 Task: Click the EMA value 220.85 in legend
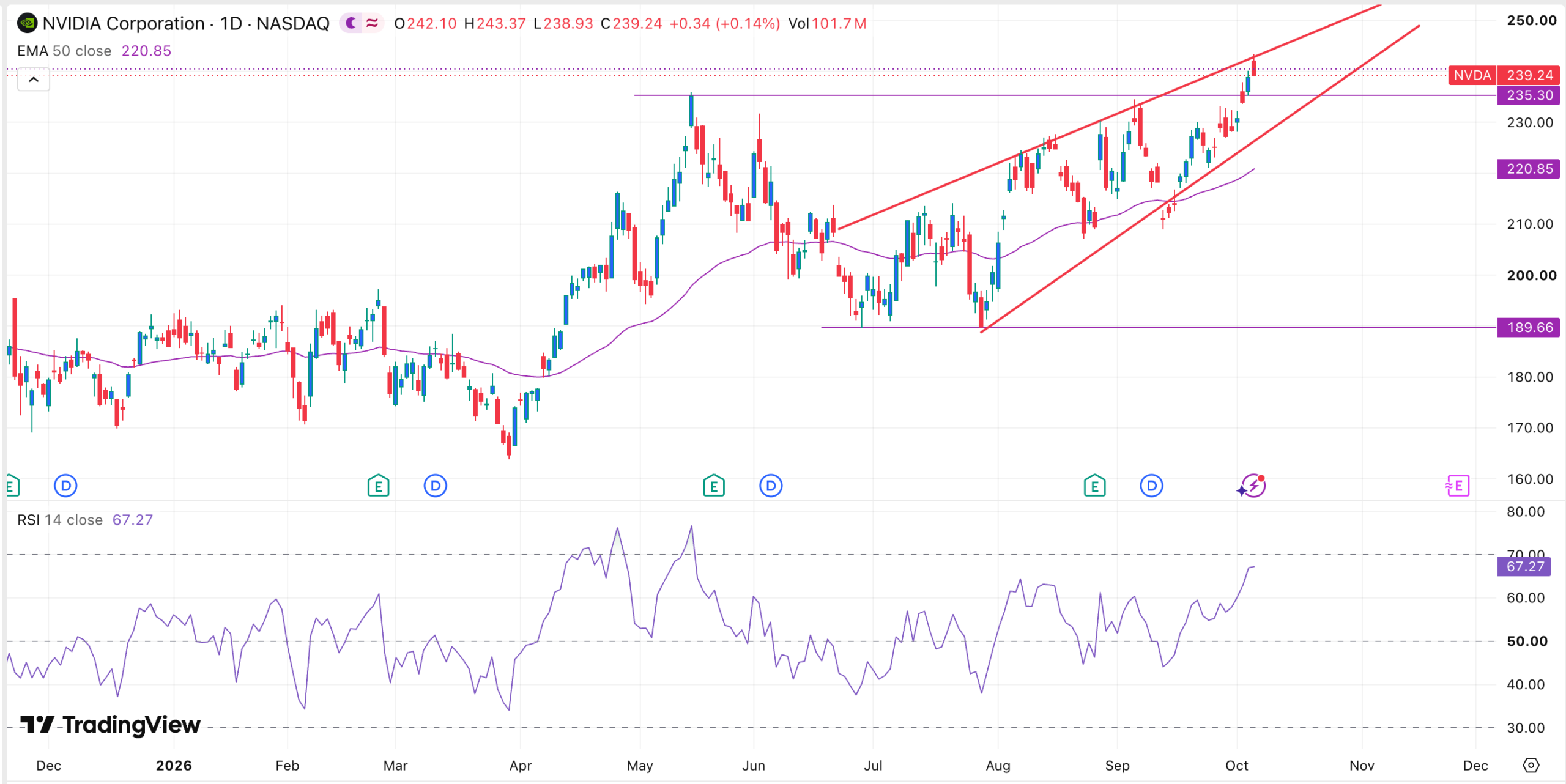click(x=146, y=51)
